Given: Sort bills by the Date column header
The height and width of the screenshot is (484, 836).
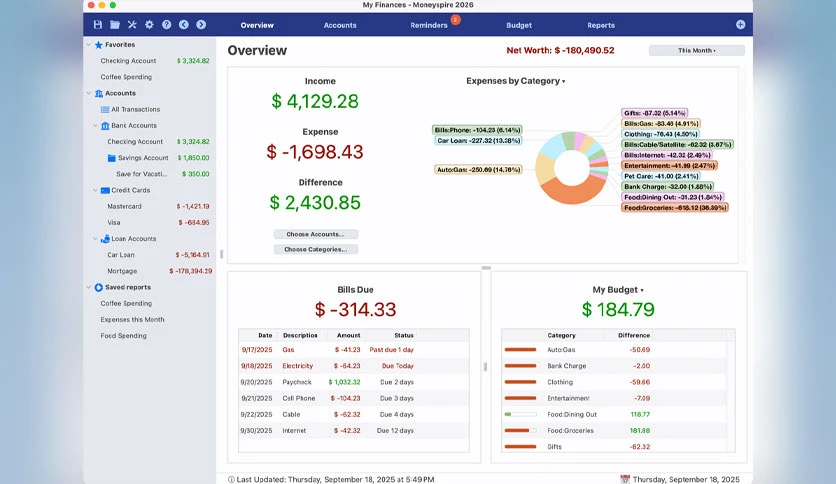Looking at the screenshot, I should 265,335.
